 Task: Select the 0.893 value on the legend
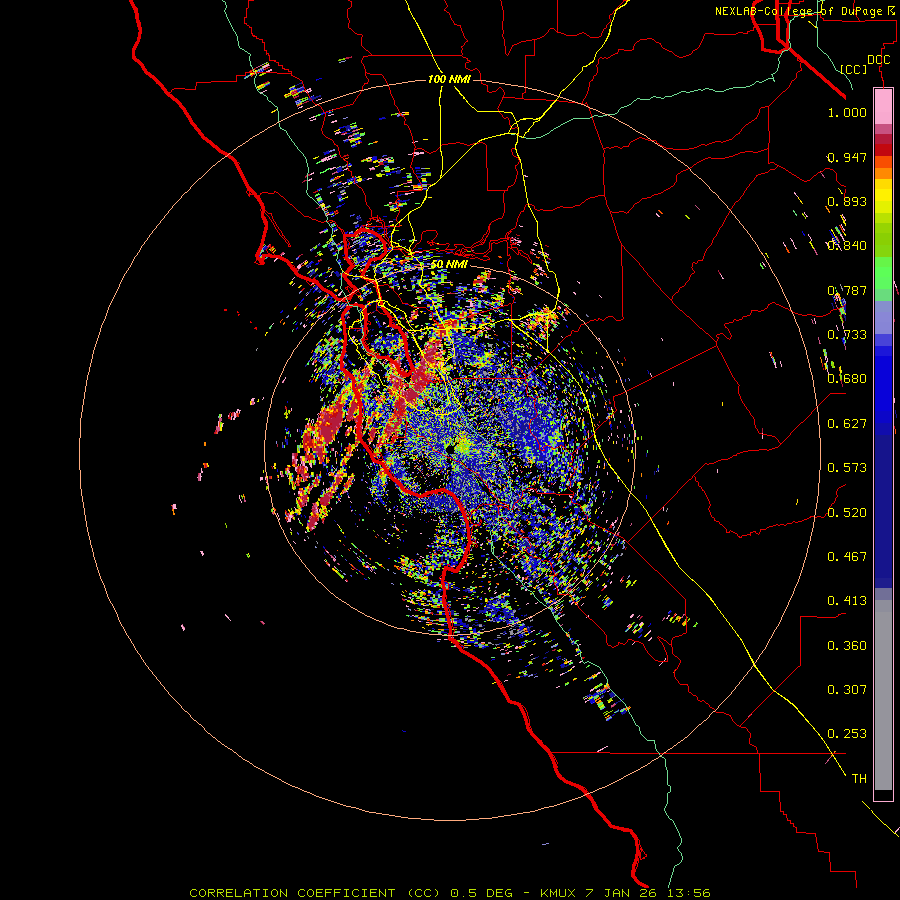(847, 201)
